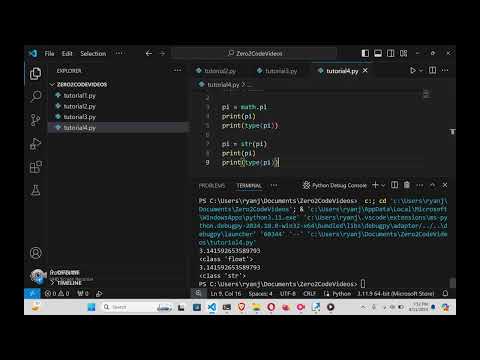Click the zoom magnifier in status bar
Image resolution: width=480 pixels, height=360 pixels.
tap(198, 293)
